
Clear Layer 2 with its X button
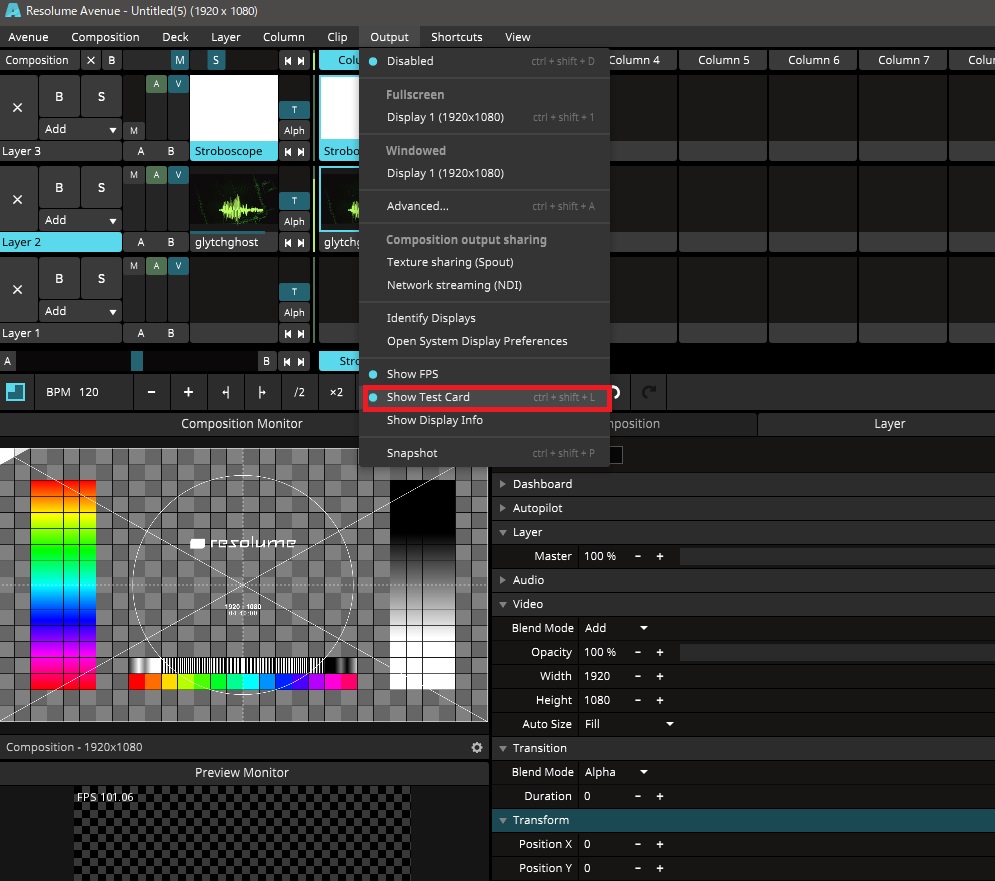click(18, 199)
